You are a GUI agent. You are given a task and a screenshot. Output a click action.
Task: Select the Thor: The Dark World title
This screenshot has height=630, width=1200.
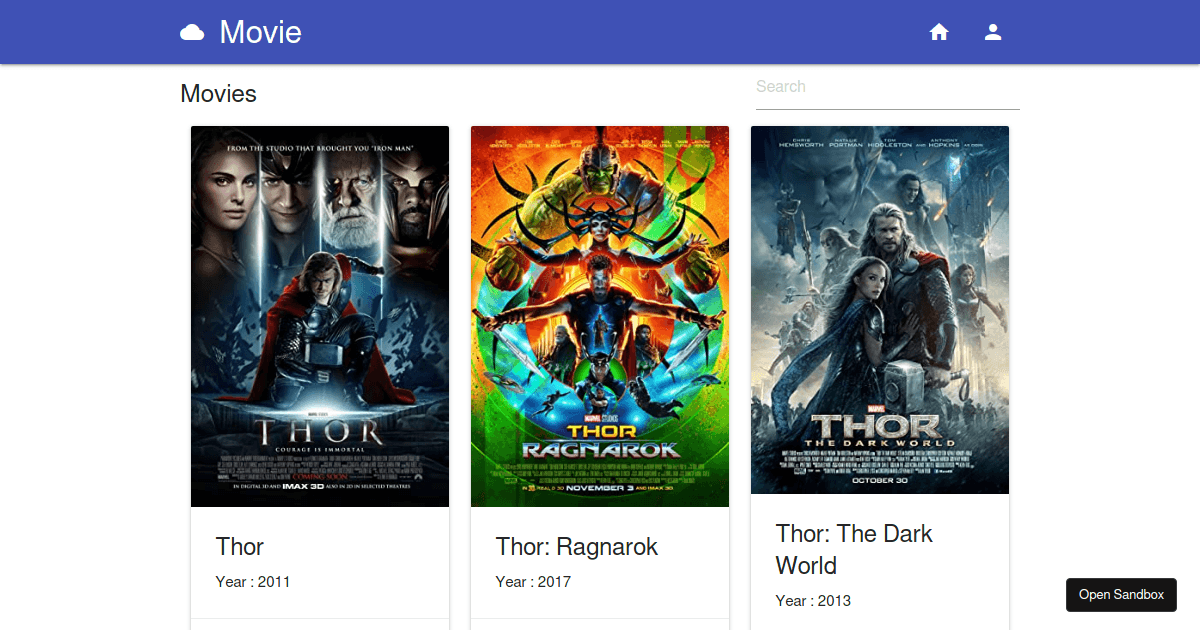[x=854, y=549]
